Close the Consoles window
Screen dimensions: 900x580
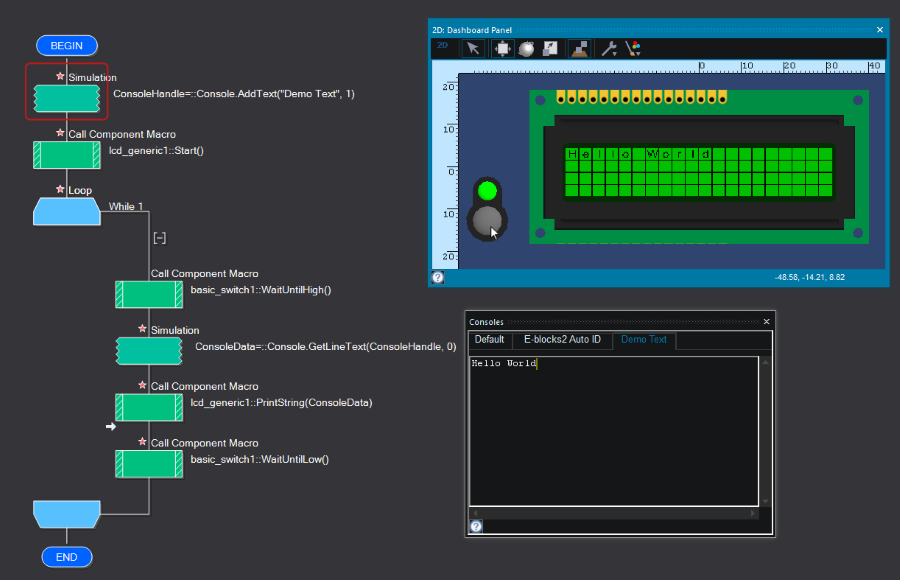coord(766,322)
